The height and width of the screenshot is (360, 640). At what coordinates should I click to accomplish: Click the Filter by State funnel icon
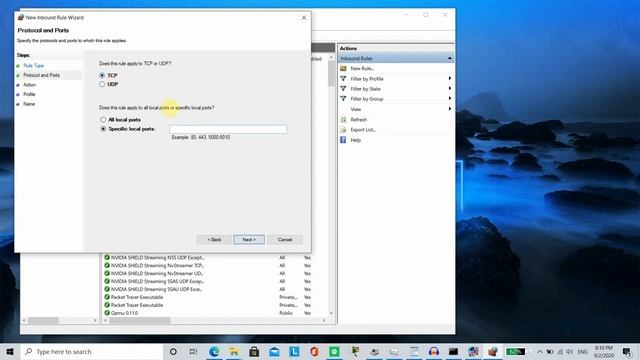coord(343,89)
